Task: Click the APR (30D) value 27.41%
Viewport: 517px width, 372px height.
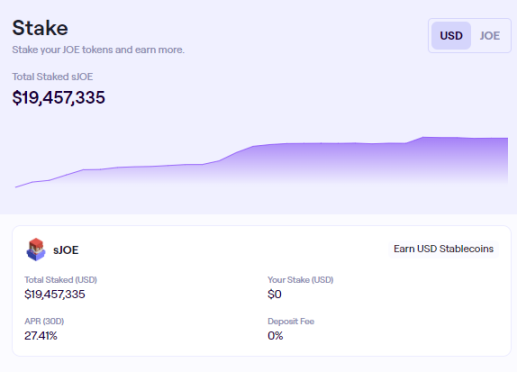Action: [41, 336]
